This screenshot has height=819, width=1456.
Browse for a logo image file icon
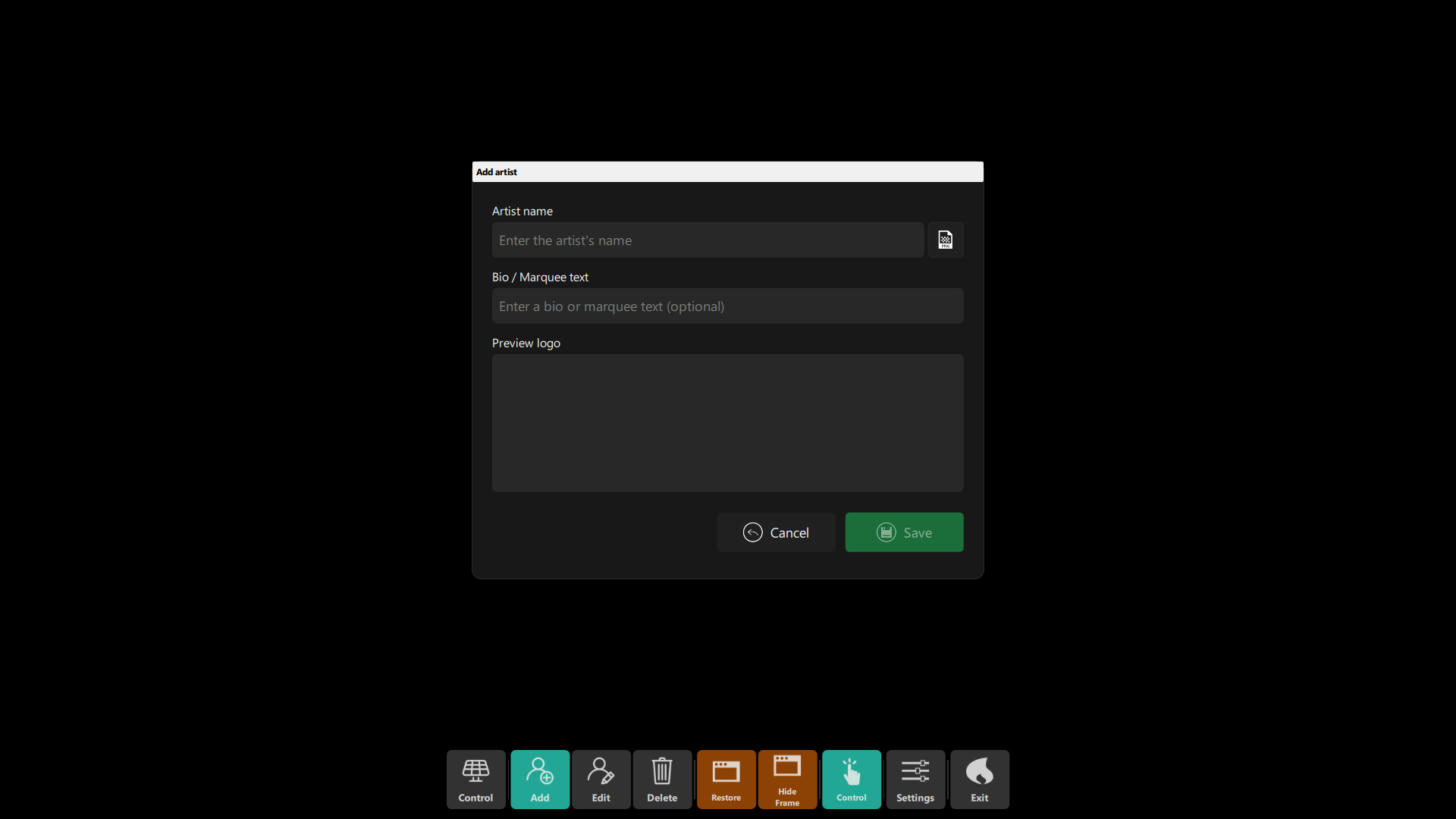coord(945,240)
